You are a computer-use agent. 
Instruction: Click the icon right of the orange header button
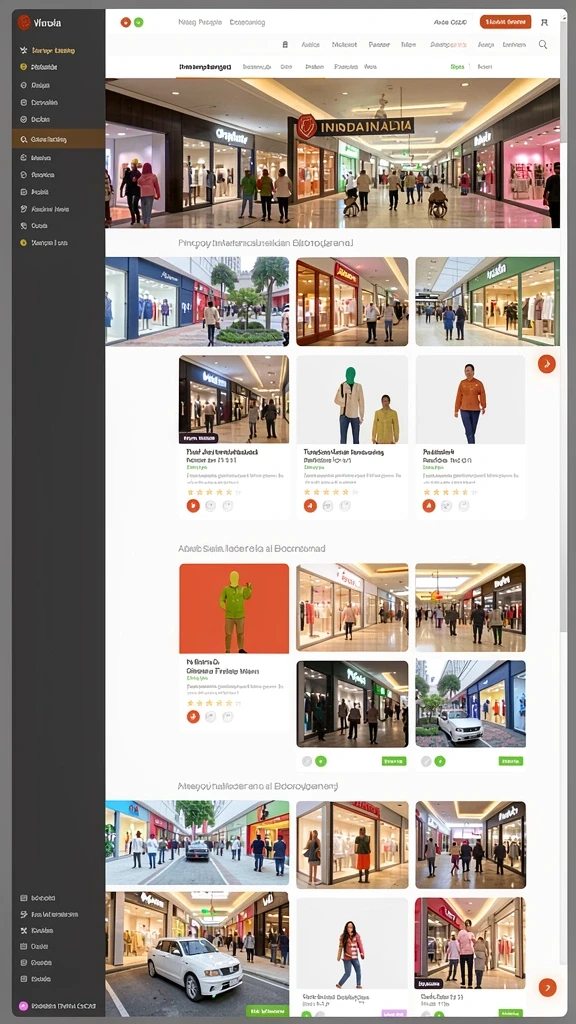pos(544,22)
